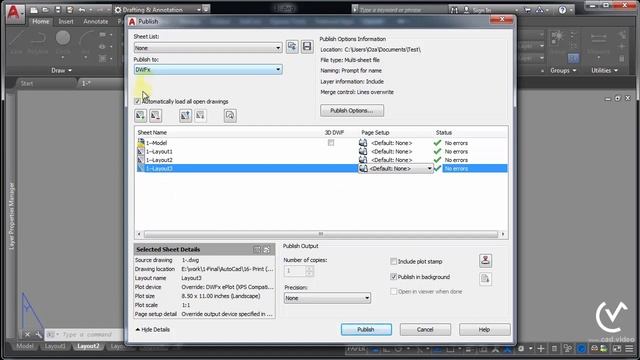640x360 pixels.
Task: Click the Circle tool in the Draw panel
Action: click(63, 38)
